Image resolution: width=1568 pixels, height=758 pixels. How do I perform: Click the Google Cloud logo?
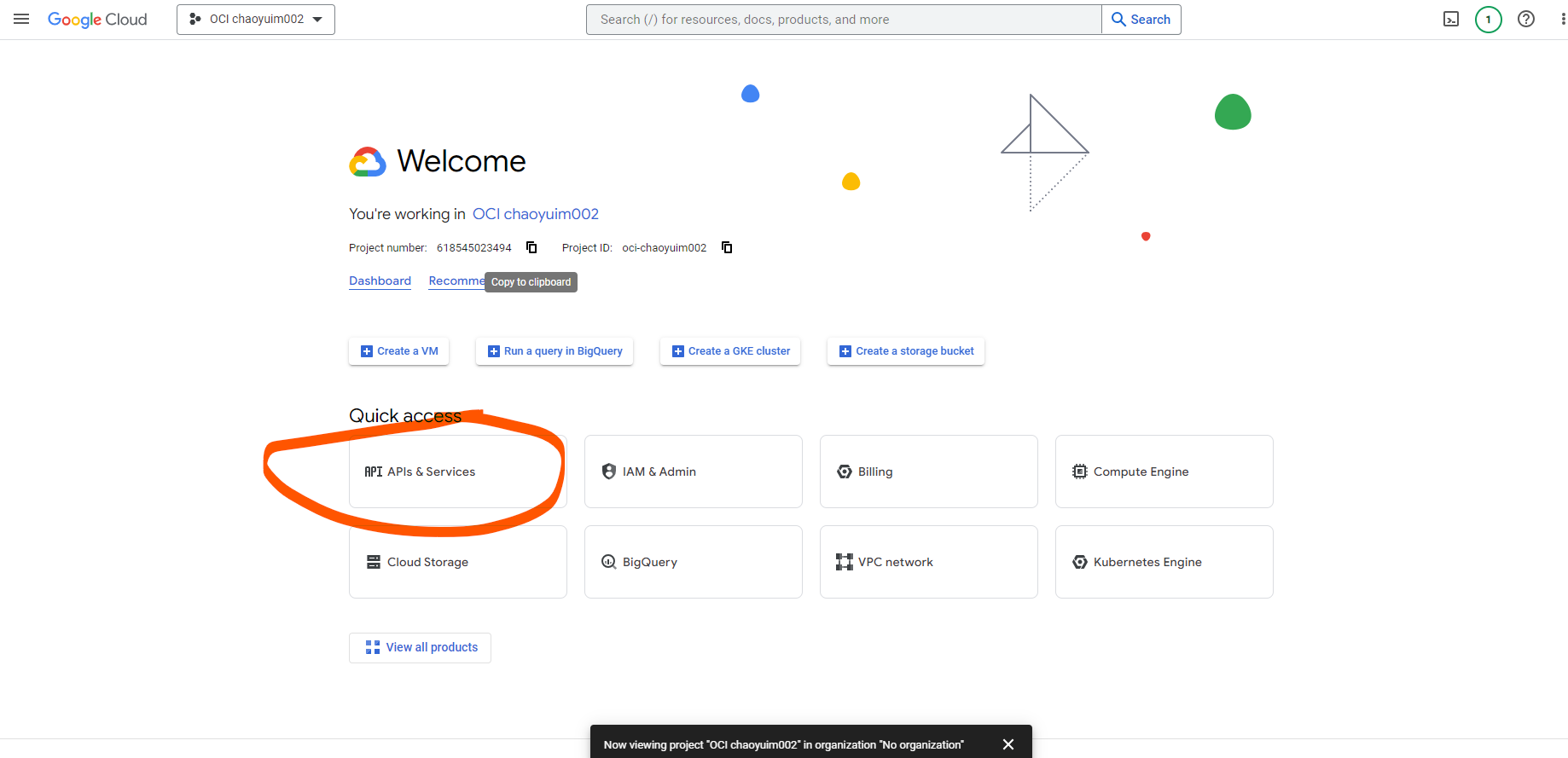[x=97, y=19]
